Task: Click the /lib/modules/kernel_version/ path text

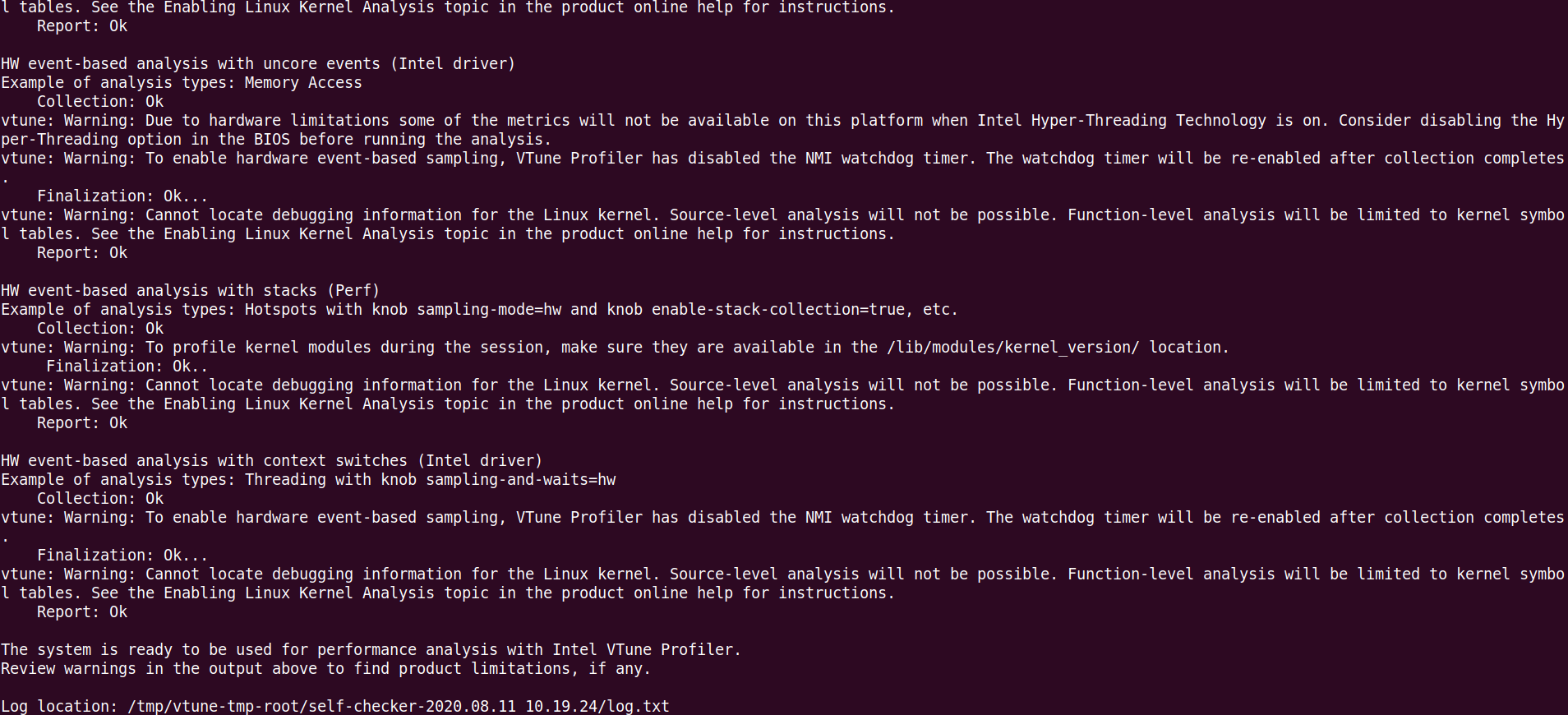Action: point(1013,348)
